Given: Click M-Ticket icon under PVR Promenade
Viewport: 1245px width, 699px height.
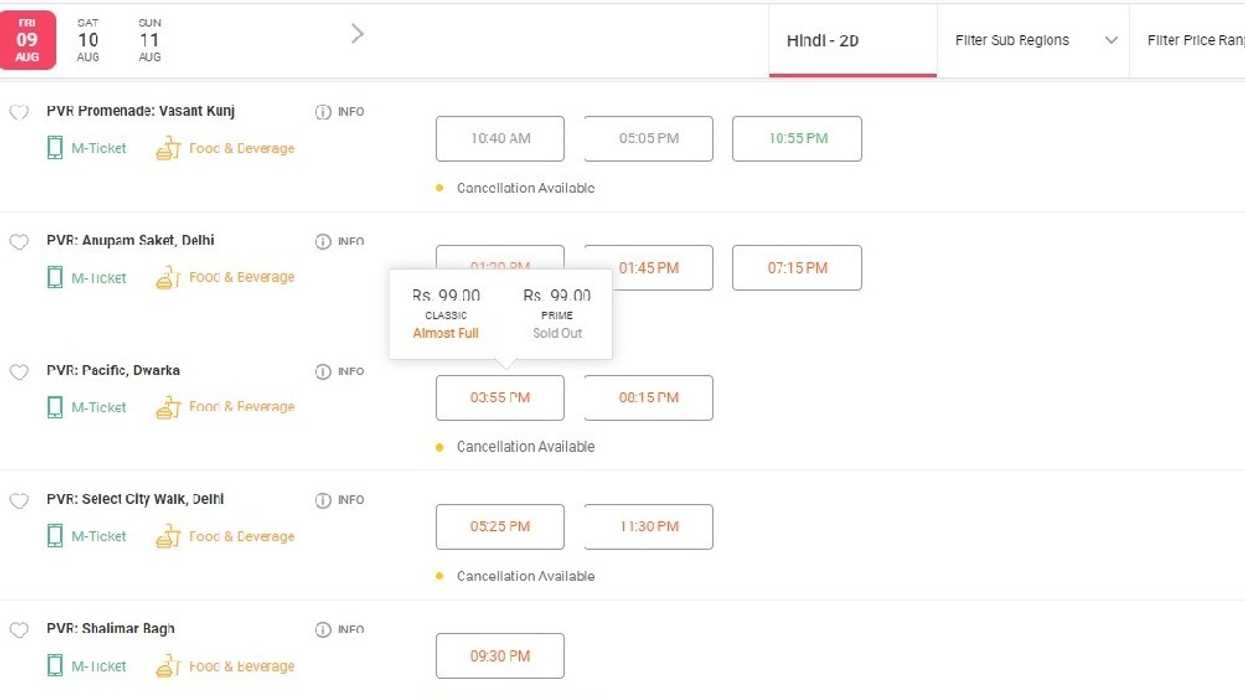Looking at the screenshot, I should click(55, 148).
